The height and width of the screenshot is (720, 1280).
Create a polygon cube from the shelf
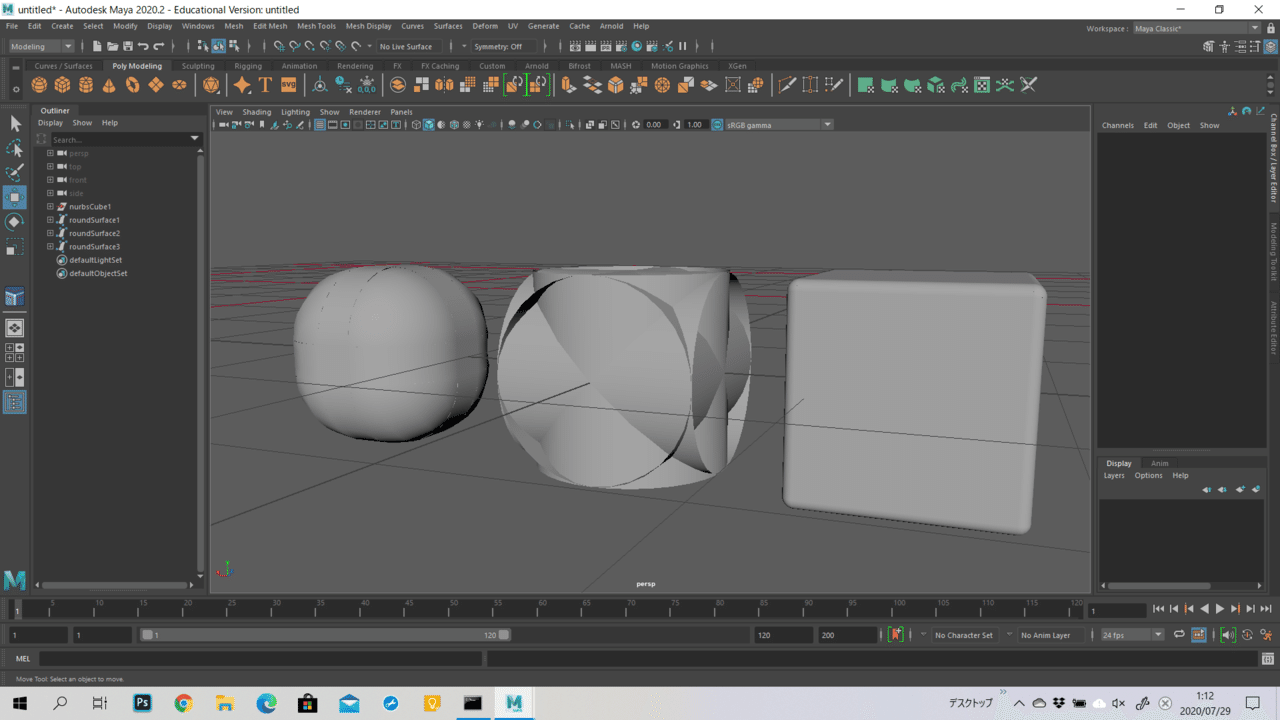tap(62, 86)
